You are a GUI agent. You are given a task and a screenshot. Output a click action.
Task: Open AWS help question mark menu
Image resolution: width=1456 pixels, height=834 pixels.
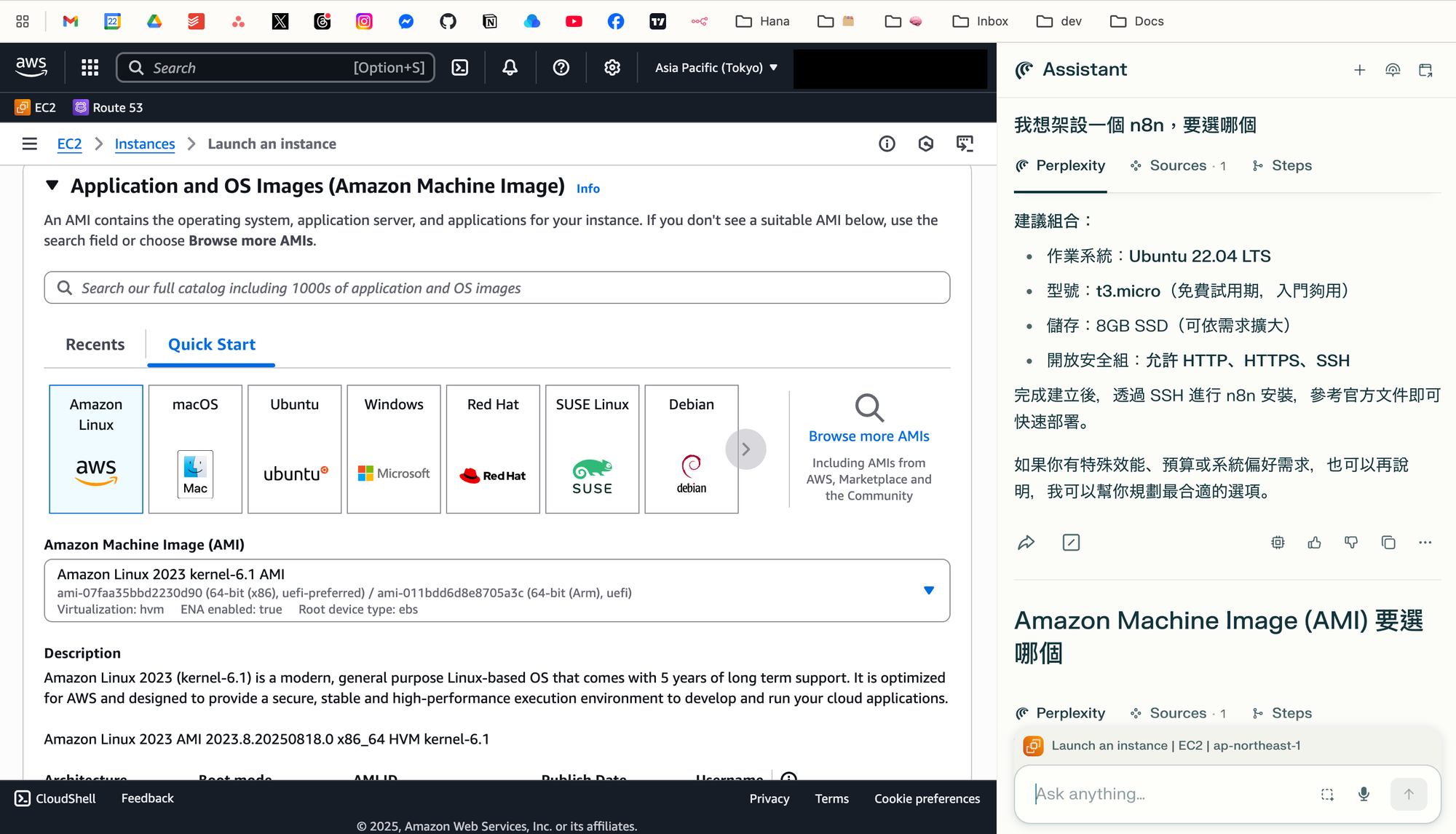pos(561,68)
